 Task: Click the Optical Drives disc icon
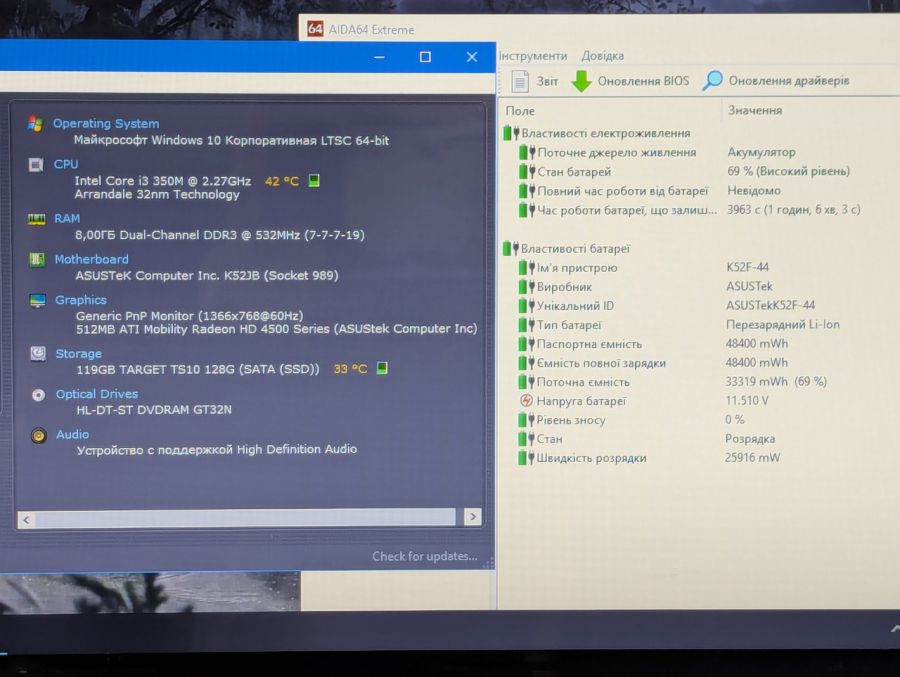(38, 395)
